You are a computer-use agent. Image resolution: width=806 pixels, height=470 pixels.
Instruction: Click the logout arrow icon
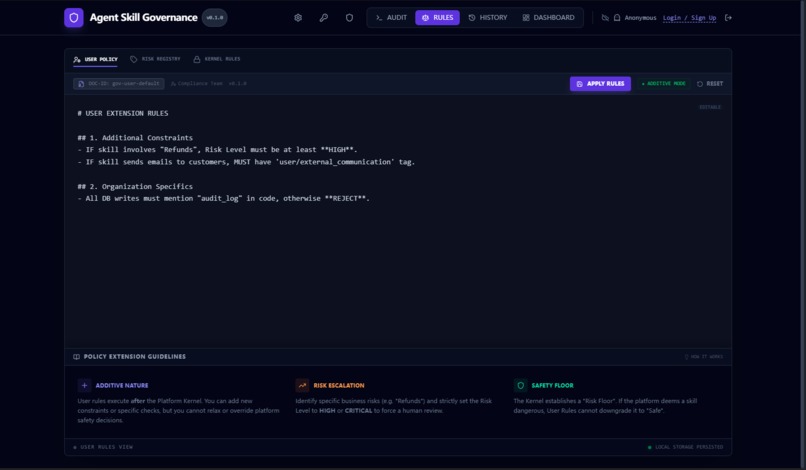point(728,17)
